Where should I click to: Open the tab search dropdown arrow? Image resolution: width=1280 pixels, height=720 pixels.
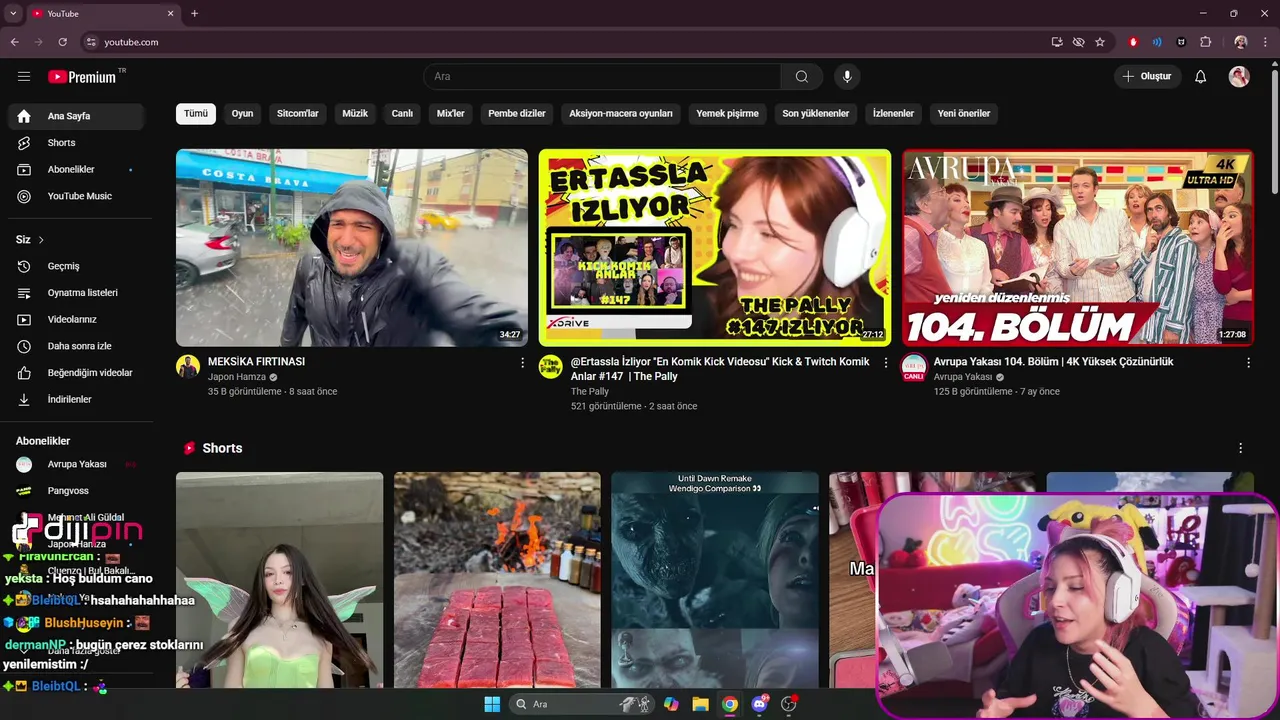click(x=13, y=14)
